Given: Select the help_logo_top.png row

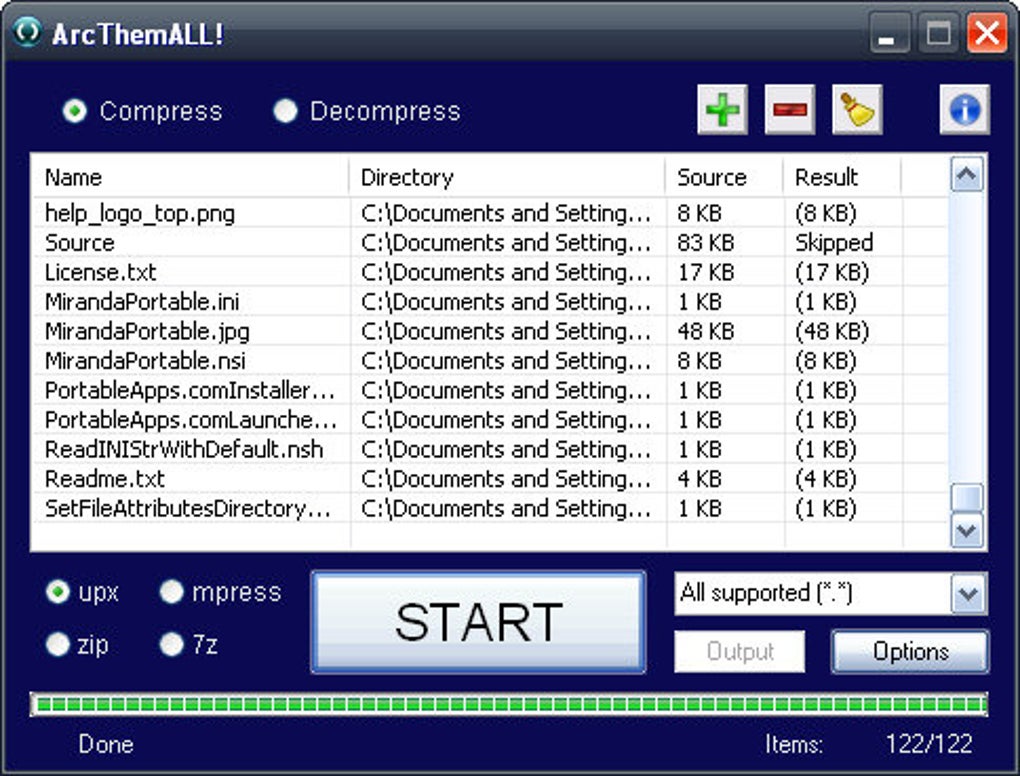Looking at the screenshot, I should (489, 213).
